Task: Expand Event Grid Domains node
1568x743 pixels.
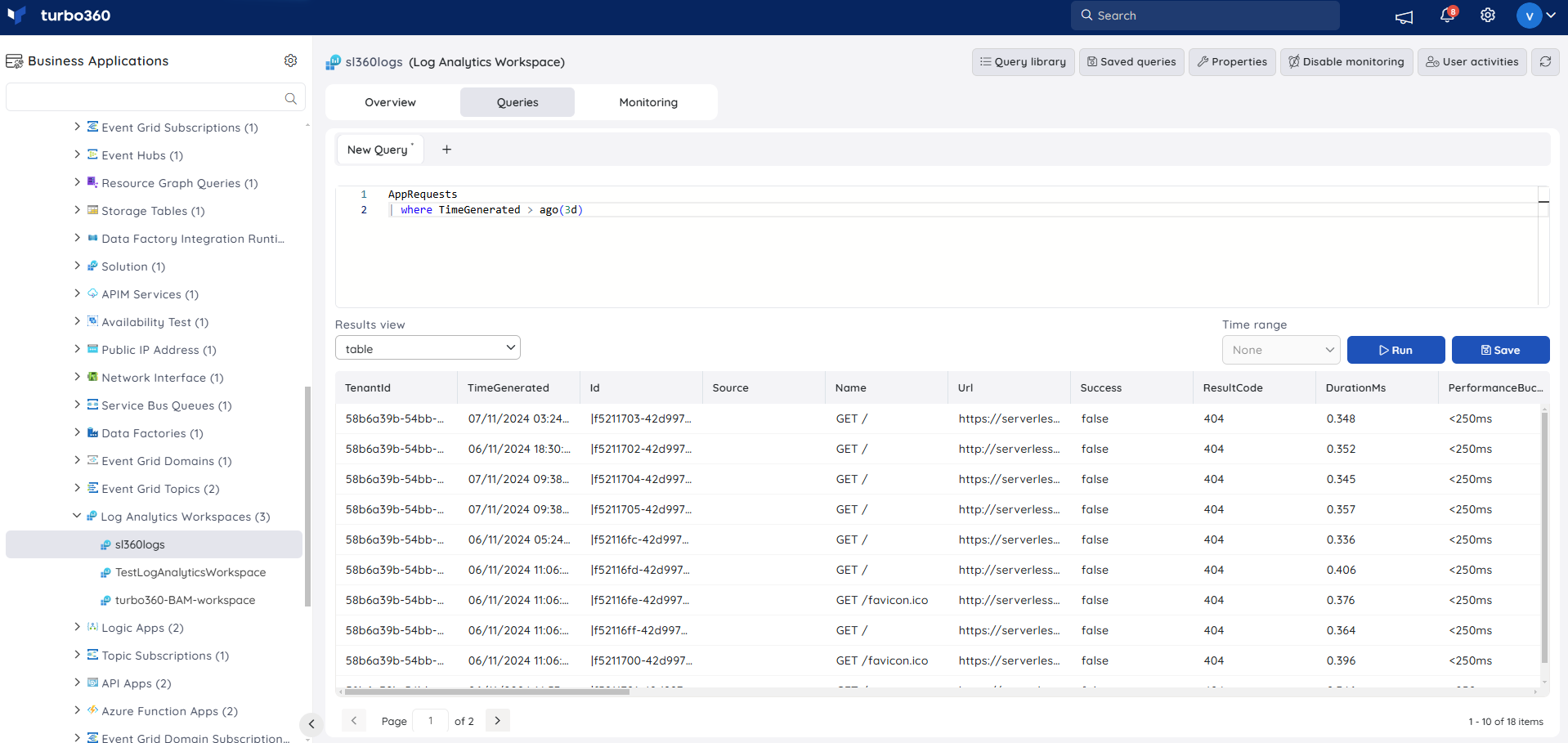Action: coord(77,460)
